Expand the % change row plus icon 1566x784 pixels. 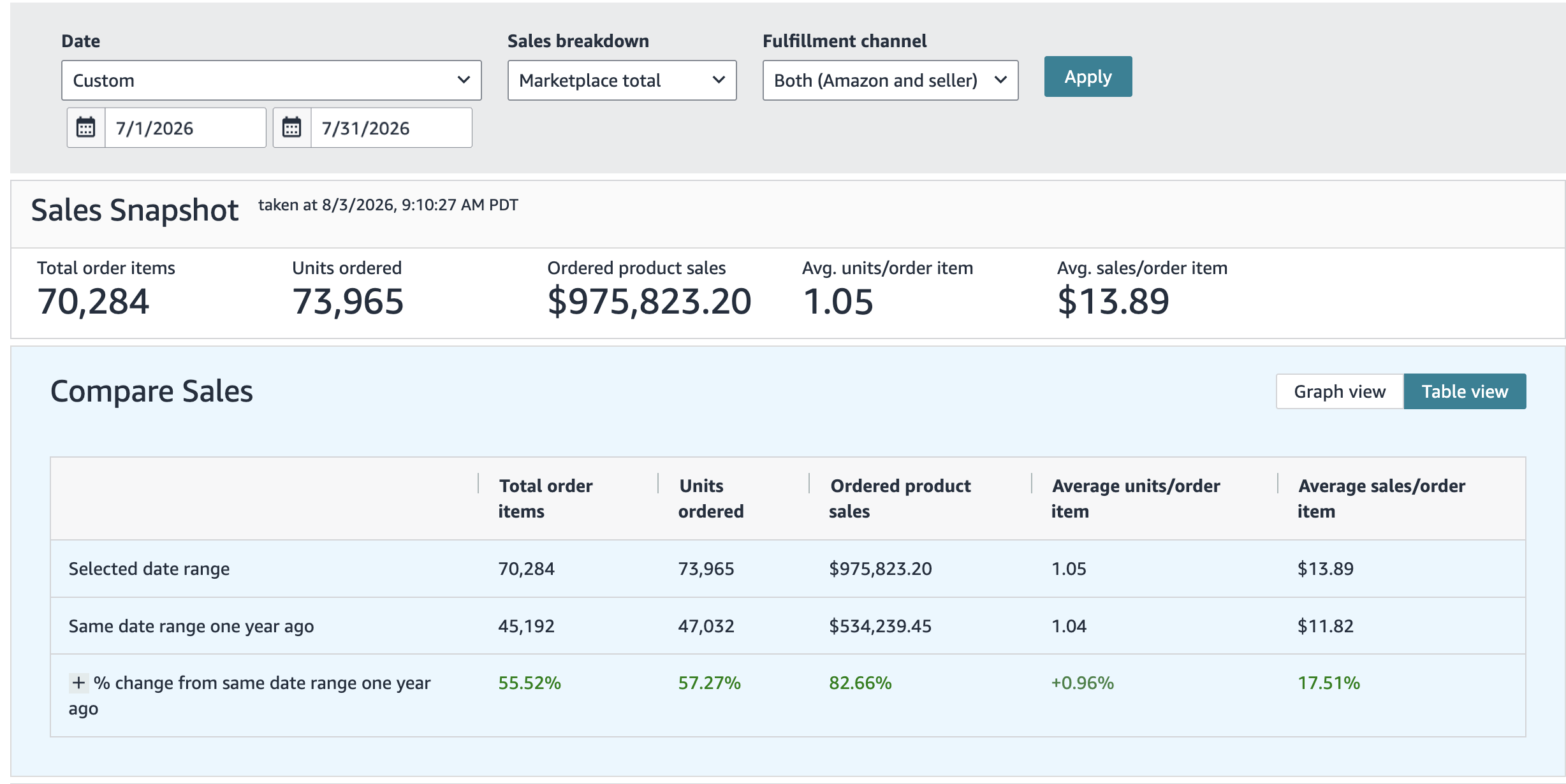click(78, 683)
